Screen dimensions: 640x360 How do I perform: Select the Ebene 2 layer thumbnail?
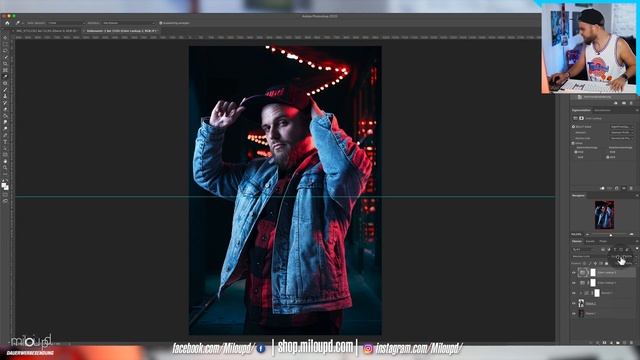[581, 303]
